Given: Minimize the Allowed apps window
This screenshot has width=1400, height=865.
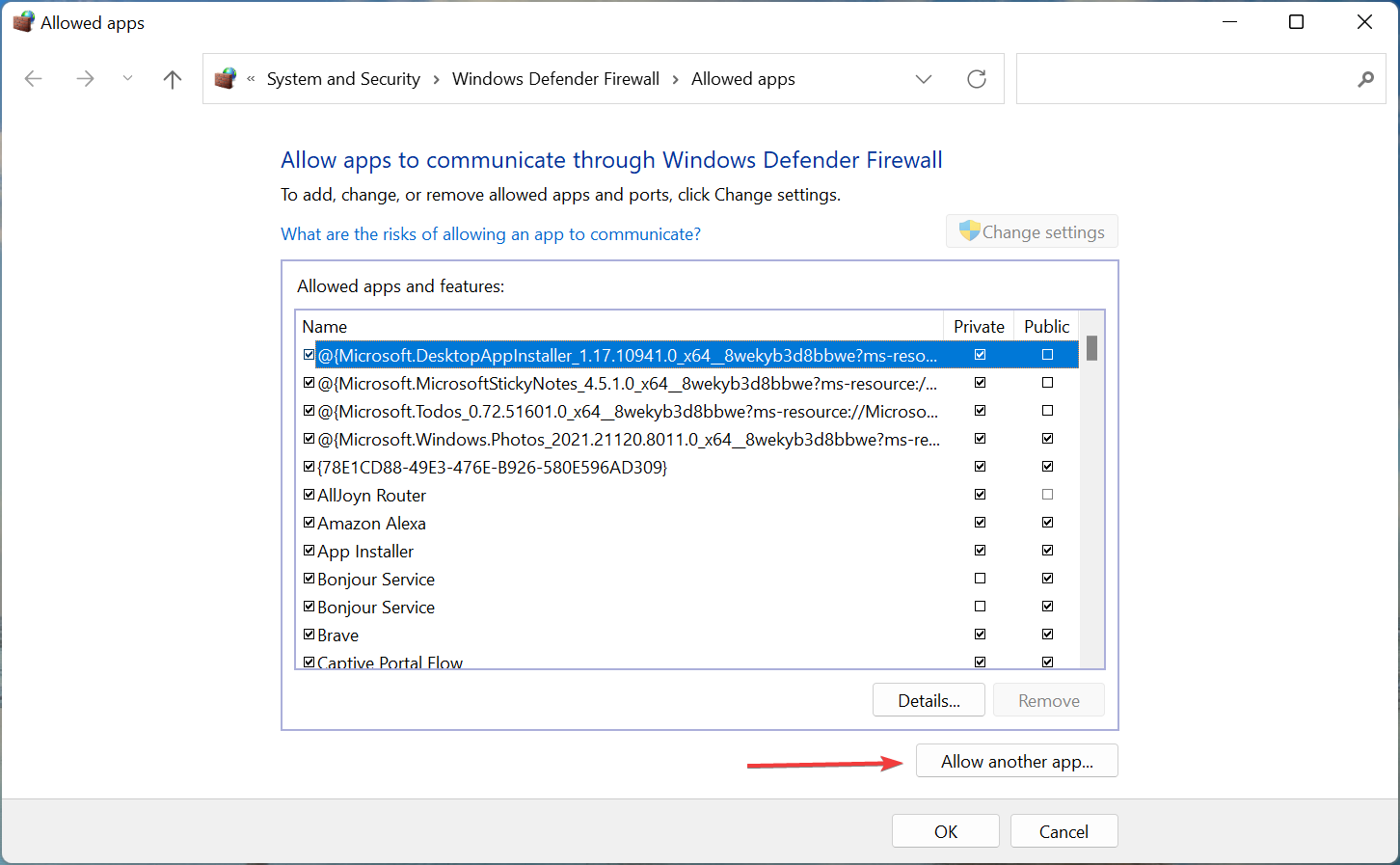Looking at the screenshot, I should pos(1229,22).
